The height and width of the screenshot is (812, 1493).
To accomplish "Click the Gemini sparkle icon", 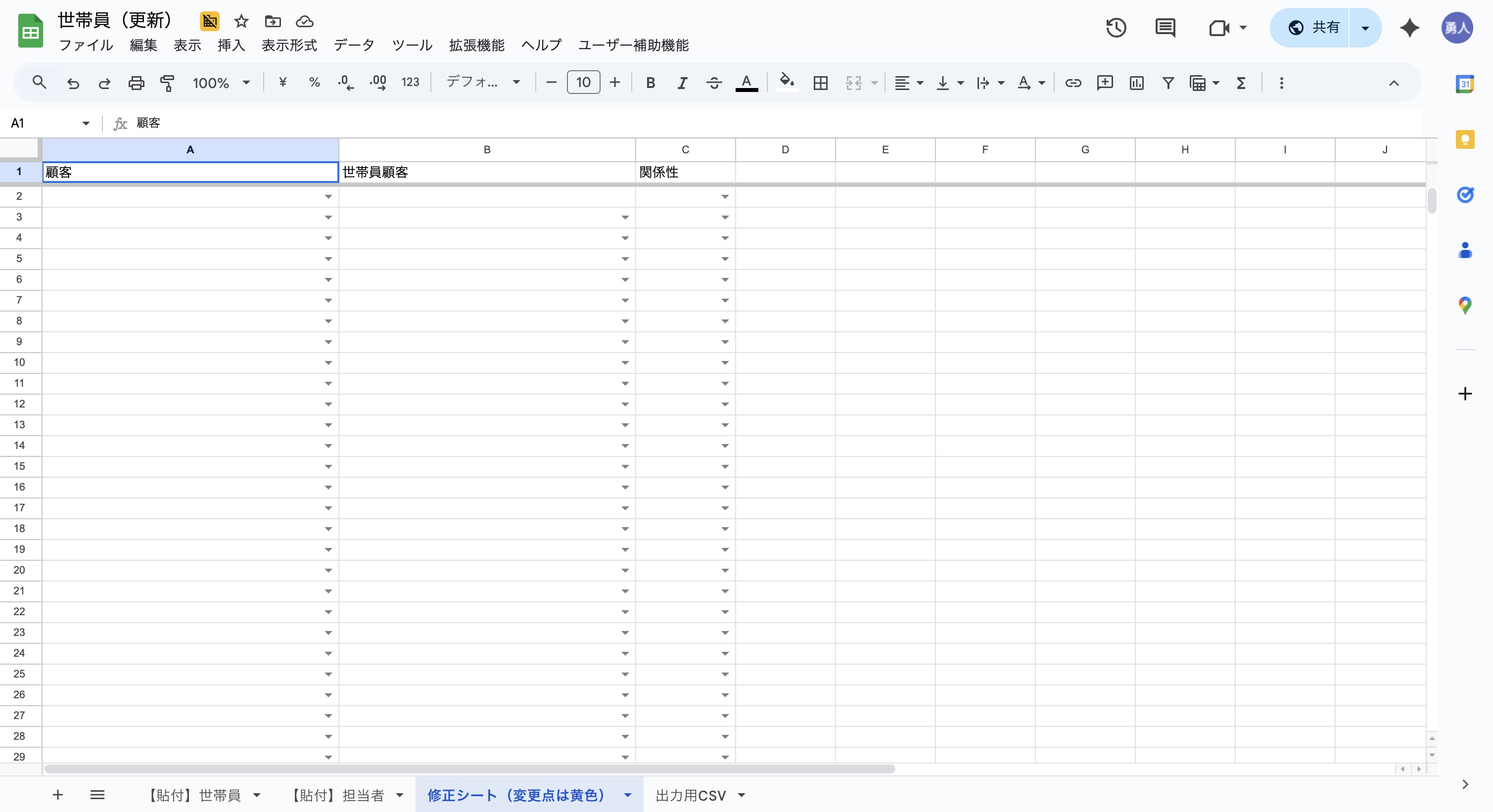I will [x=1409, y=27].
